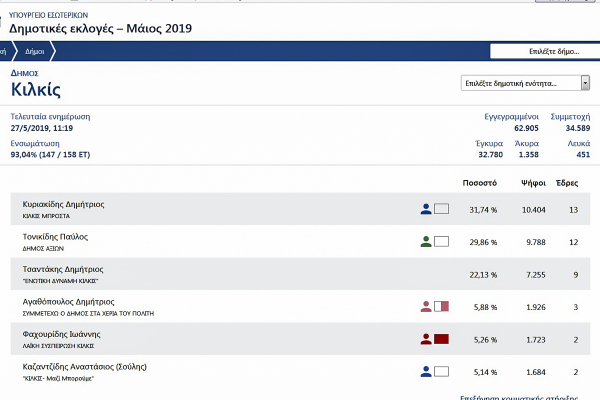Click the green person icon for Τονικίδης Παύλος

click(426, 241)
